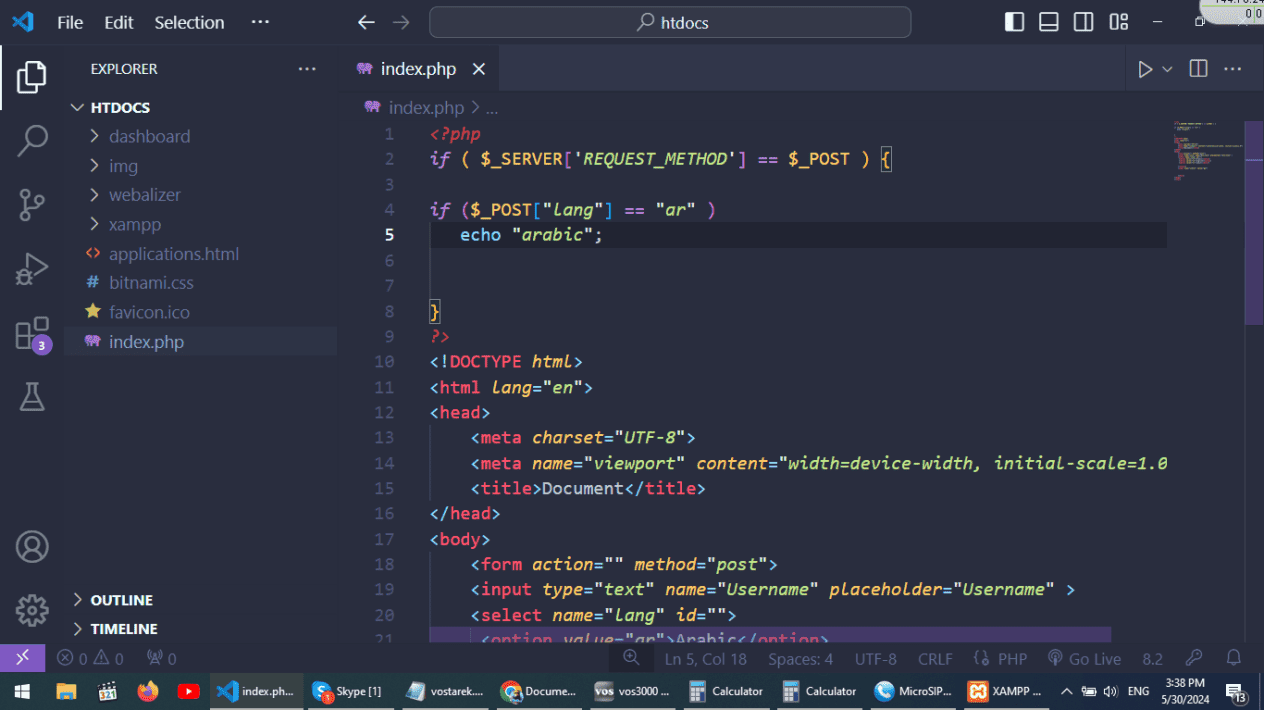The height and width of the screenshot is (710, 1264).
Task: Open the Explorer view in activity bar
Action: coord(32,77)
